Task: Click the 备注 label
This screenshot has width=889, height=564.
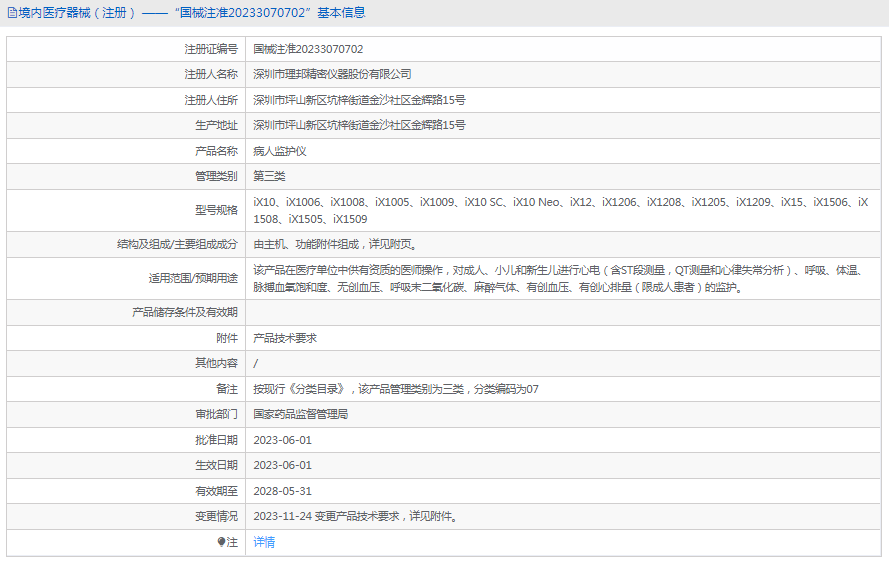Action: point(227,389)
